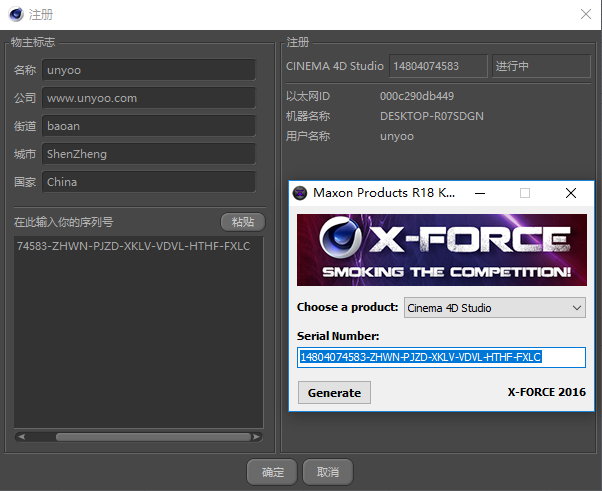Cancel using the 取消 button

point(327,472)
